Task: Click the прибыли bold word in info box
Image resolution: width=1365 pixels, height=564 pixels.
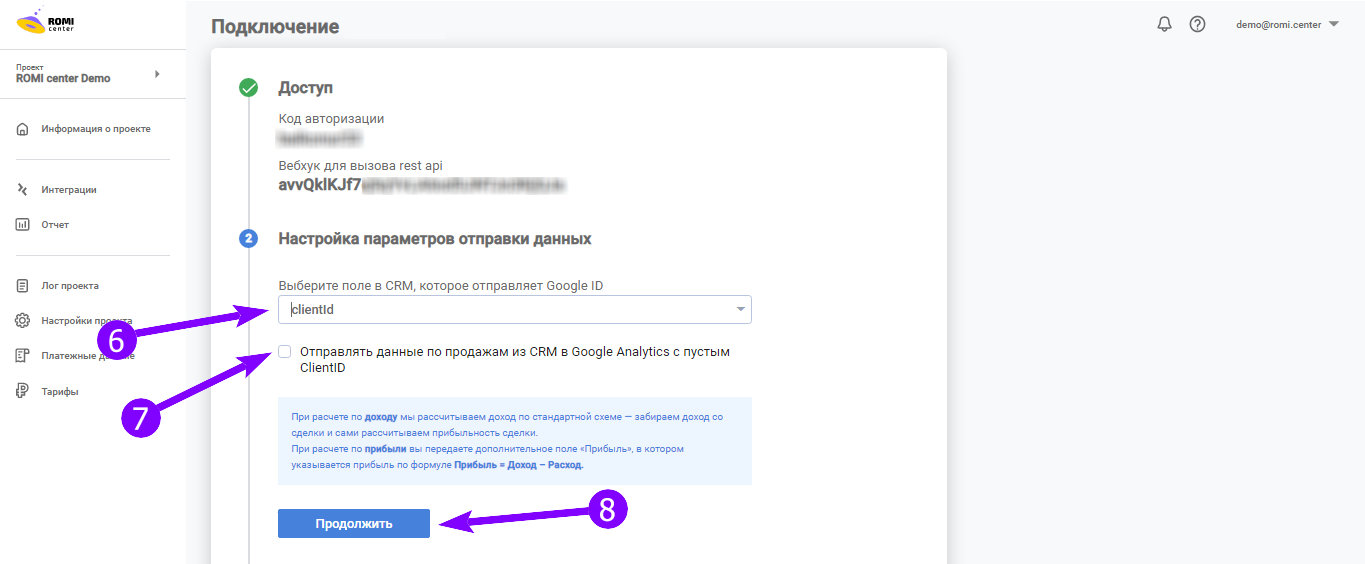Action: [386, 449]
